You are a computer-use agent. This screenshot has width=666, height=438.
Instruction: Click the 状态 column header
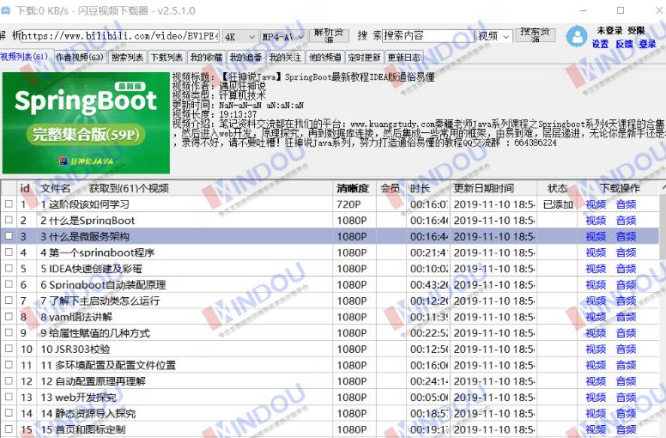click(x=557, y=188)
